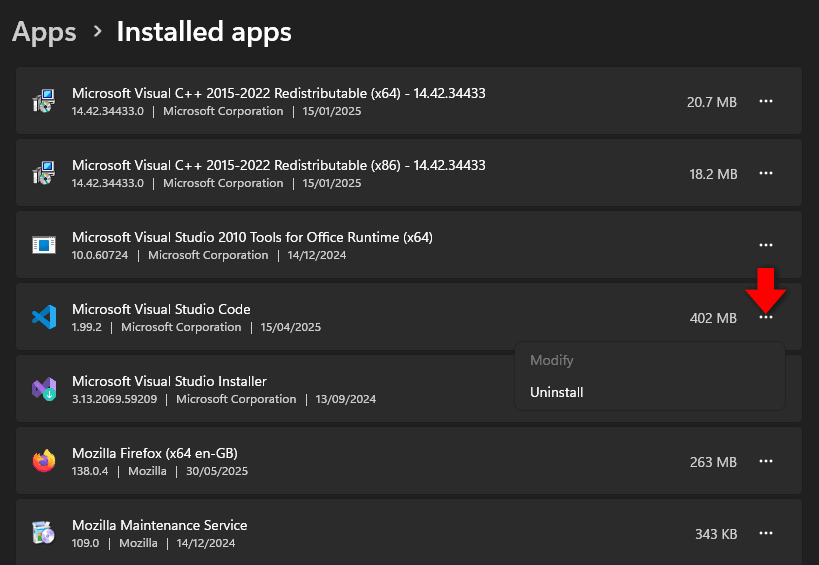
Task: Click the install date 30/05/2025
Action: [x=217, y=471]
